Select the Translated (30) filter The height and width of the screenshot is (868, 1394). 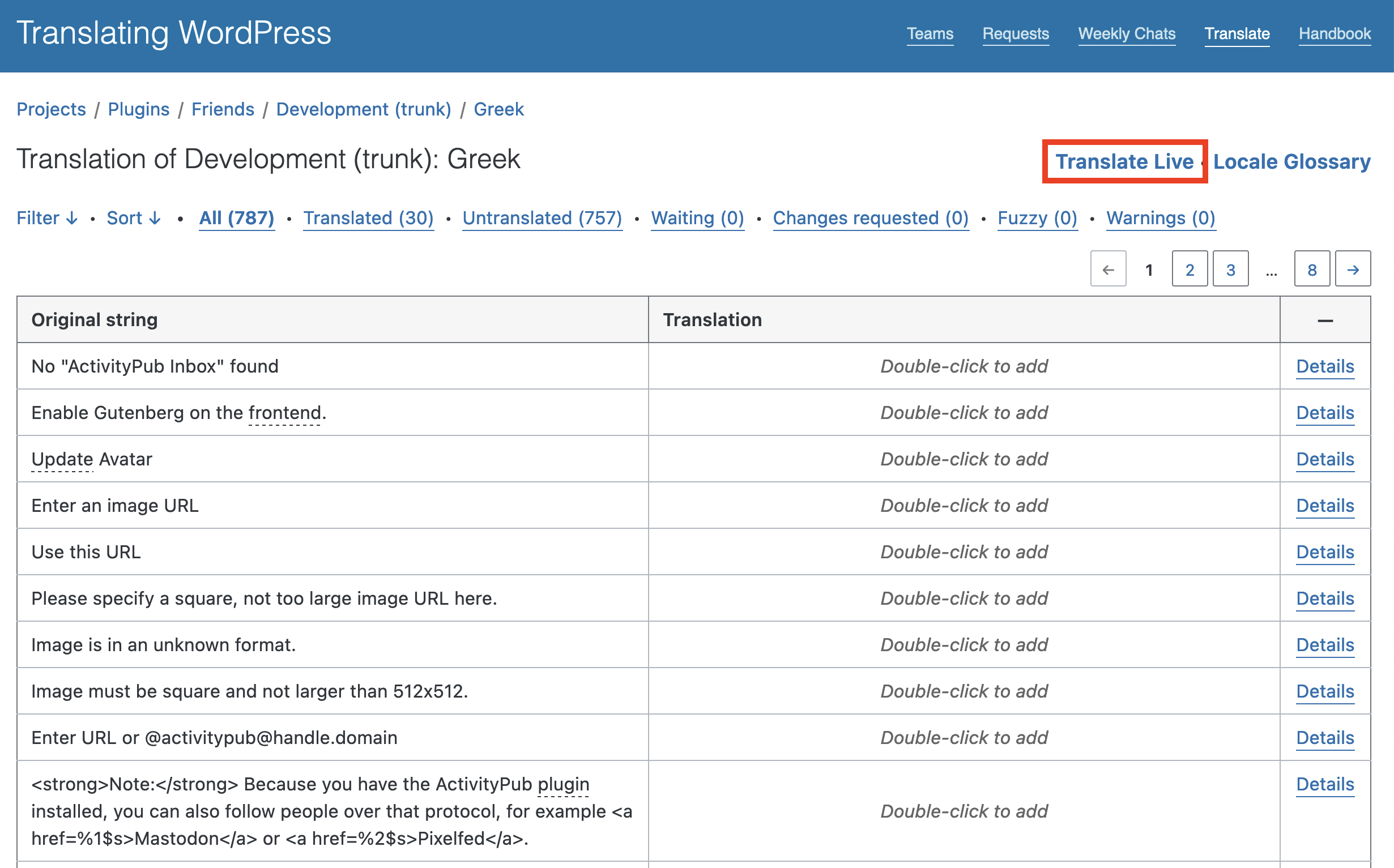click(369, 217)
